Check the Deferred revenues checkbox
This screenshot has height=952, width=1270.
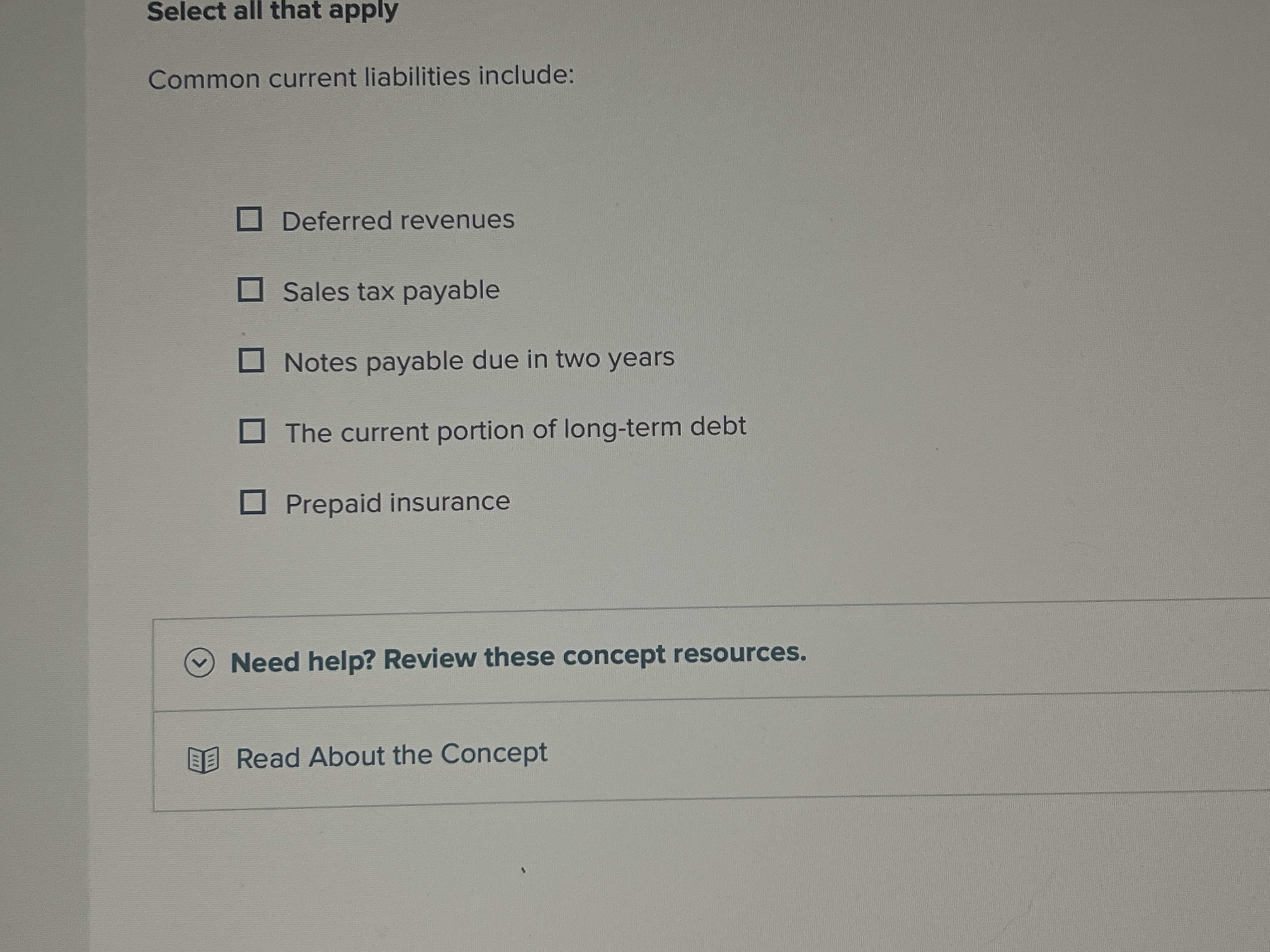tap(251, 219)
